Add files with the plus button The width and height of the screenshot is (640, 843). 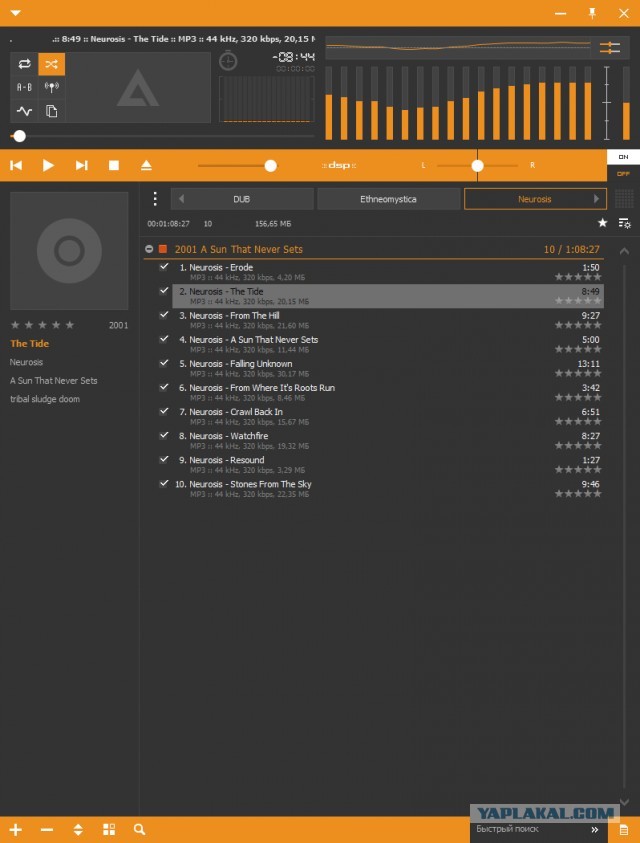16,830
